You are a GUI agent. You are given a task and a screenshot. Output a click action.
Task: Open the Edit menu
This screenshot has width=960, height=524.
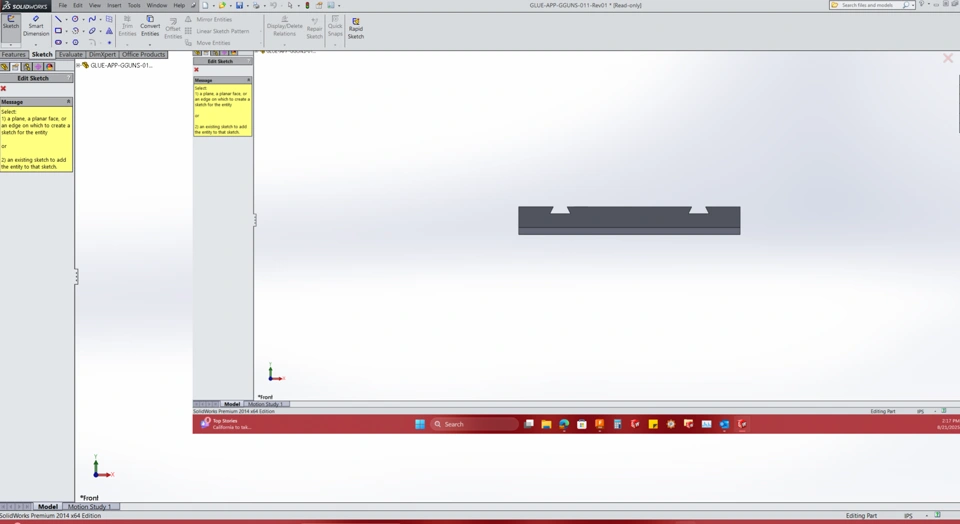[x=78, y=5]
